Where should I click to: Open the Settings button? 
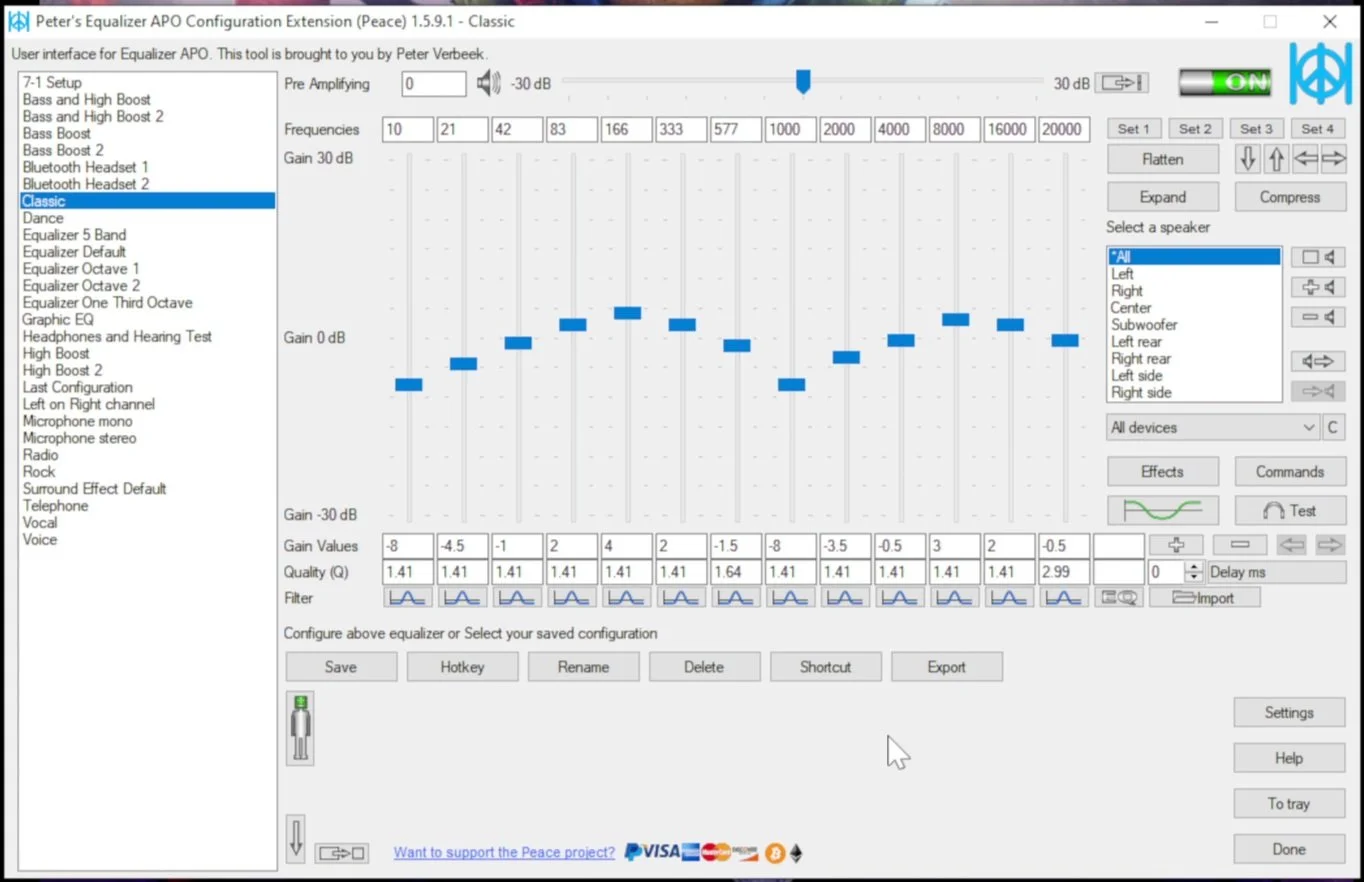(1289, 713)
